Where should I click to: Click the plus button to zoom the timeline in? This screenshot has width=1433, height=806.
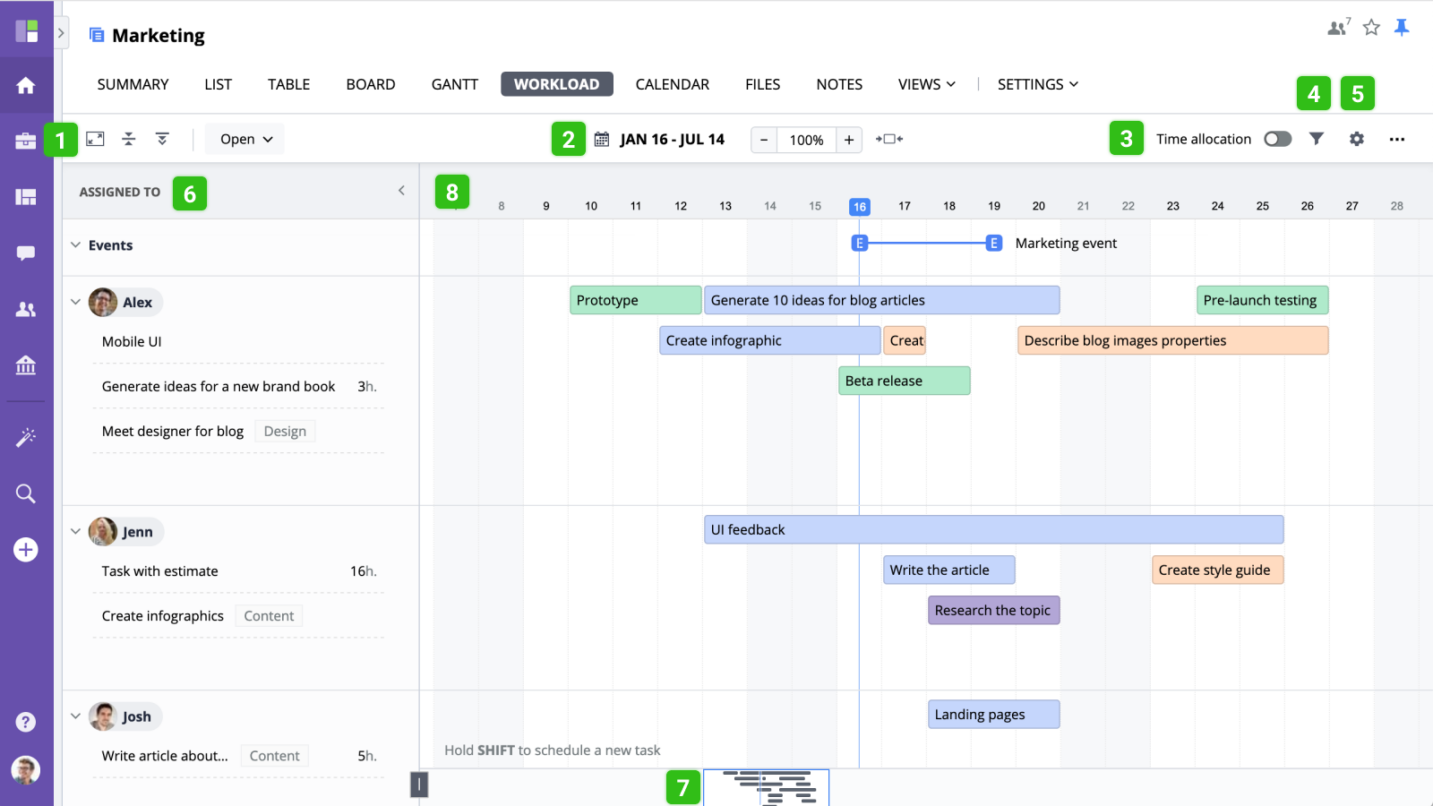point(848,139)
